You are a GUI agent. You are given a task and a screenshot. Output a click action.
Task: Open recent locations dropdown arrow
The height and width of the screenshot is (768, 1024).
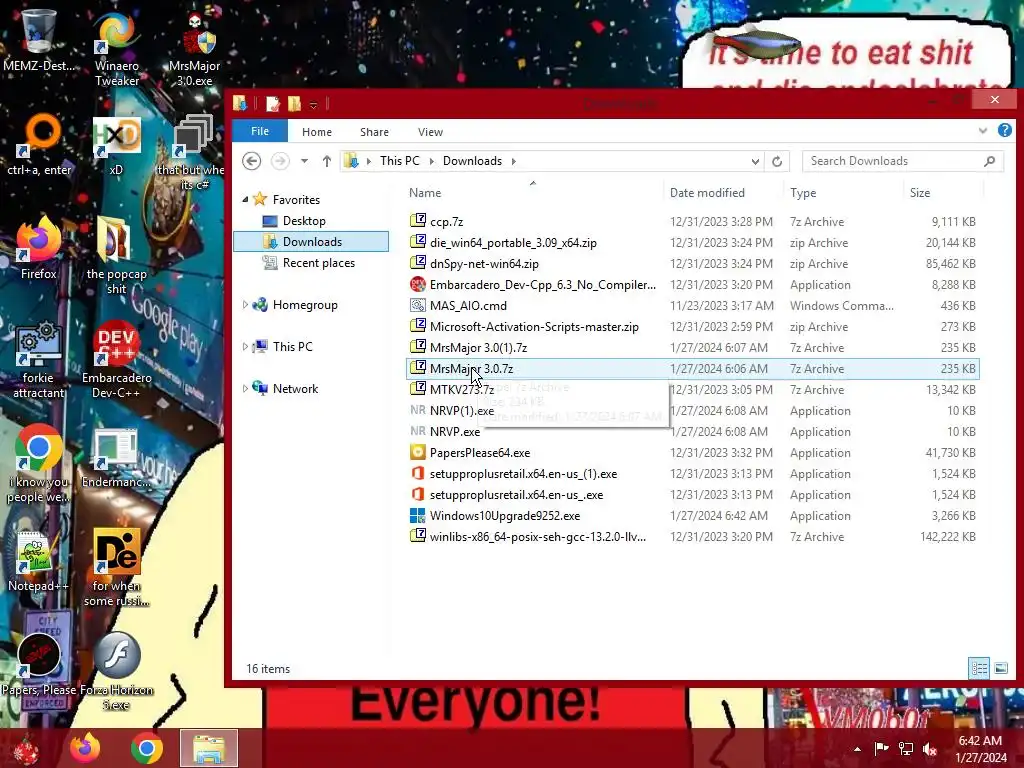304,161
